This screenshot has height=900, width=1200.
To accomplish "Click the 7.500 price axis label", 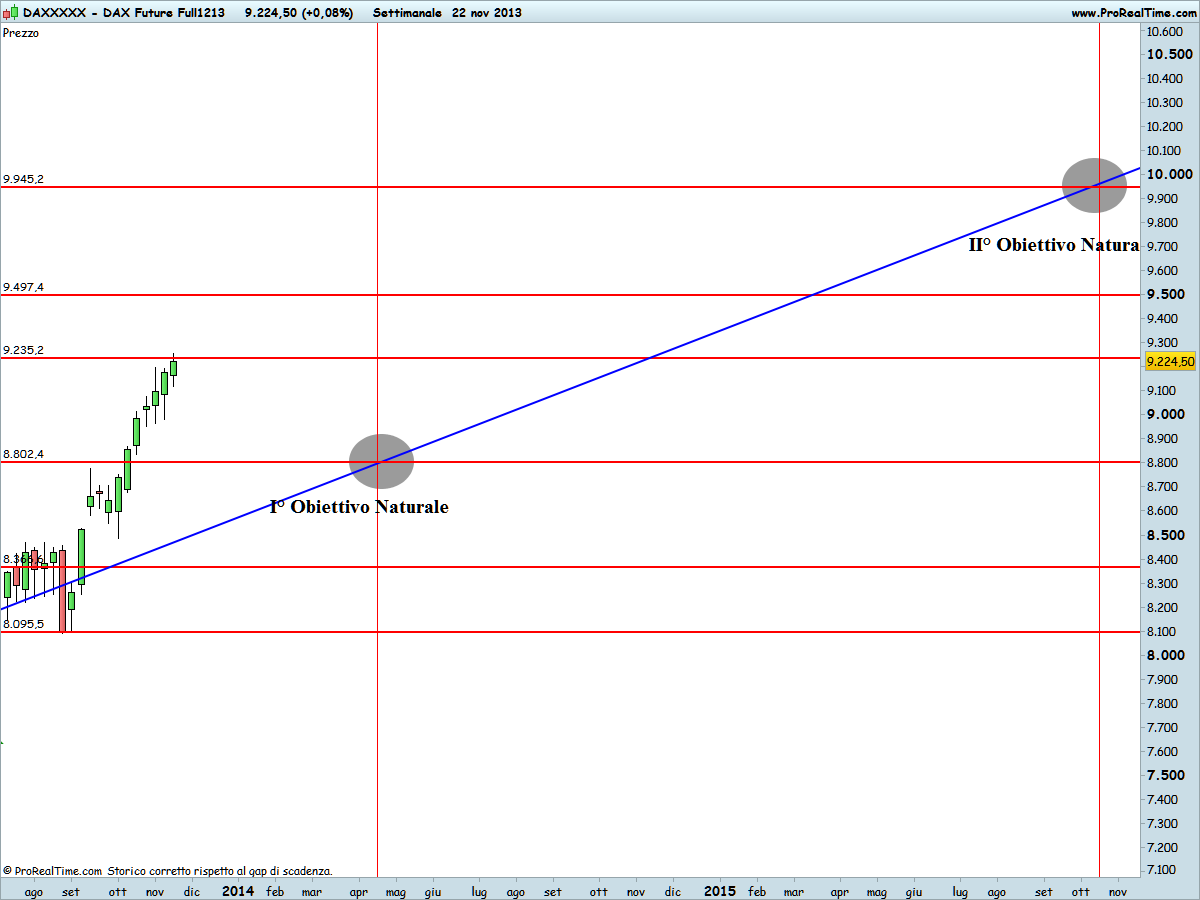I will (1167, 776).
